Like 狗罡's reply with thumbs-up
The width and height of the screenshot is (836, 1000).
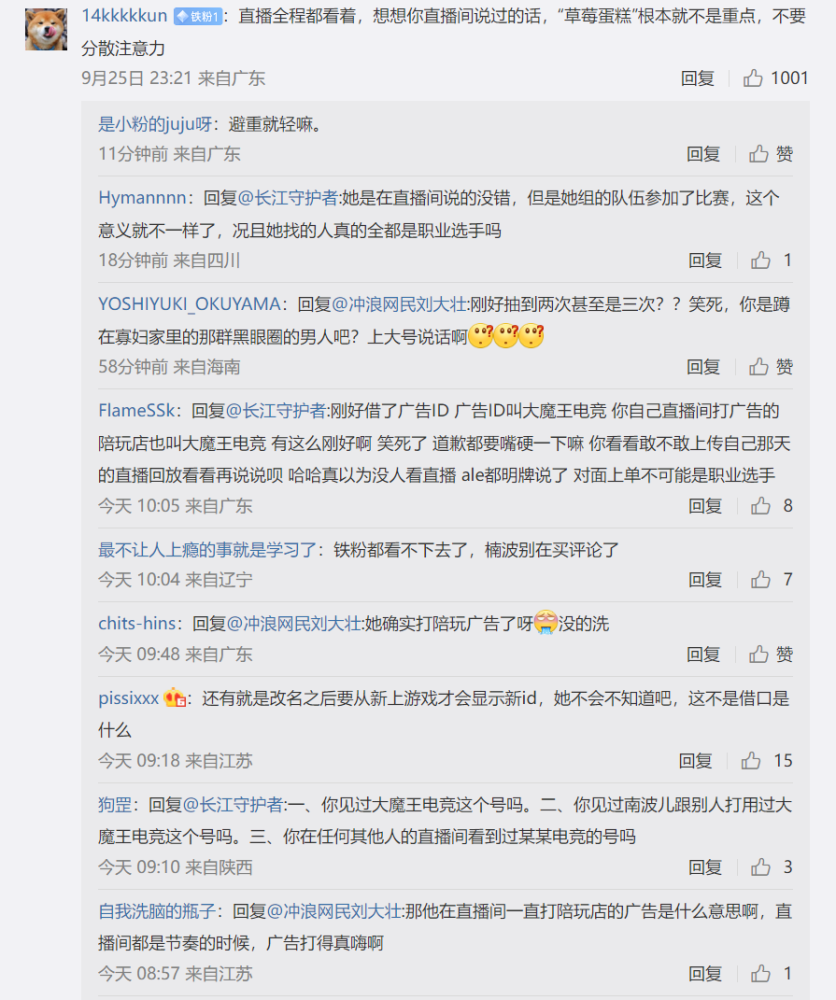(760, 867)
